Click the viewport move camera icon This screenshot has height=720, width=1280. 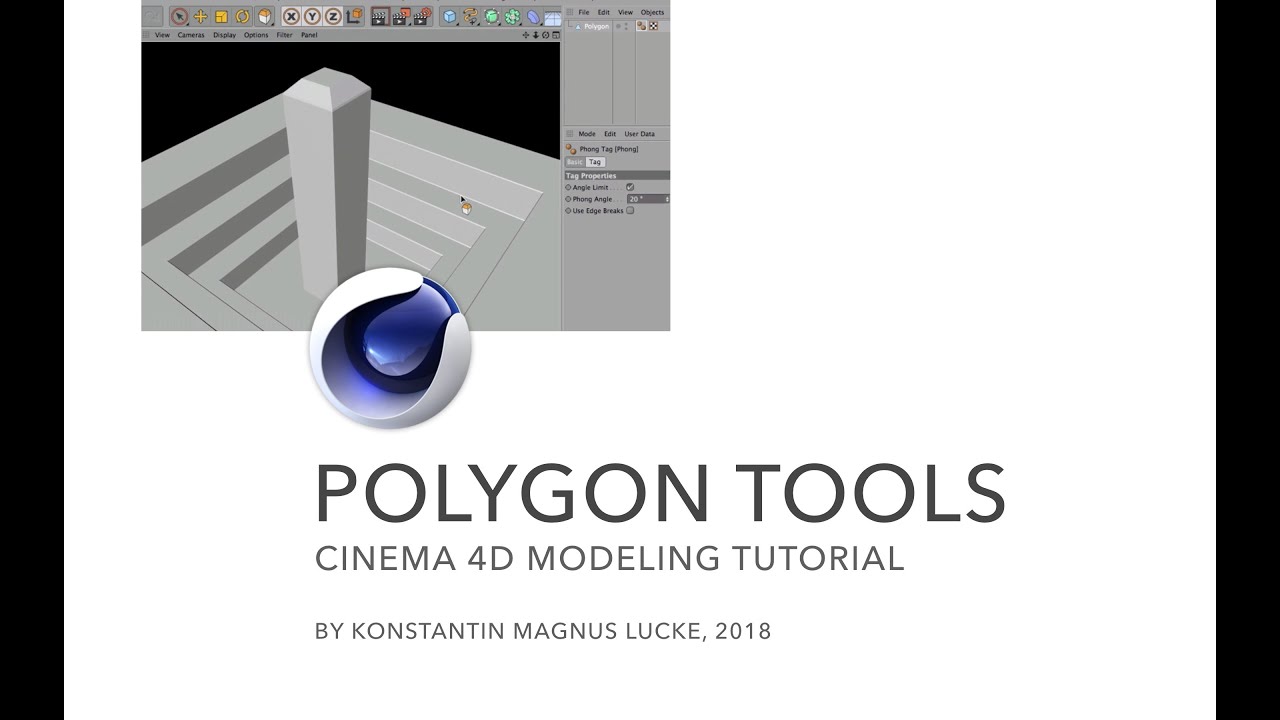[x=525, y=35]
